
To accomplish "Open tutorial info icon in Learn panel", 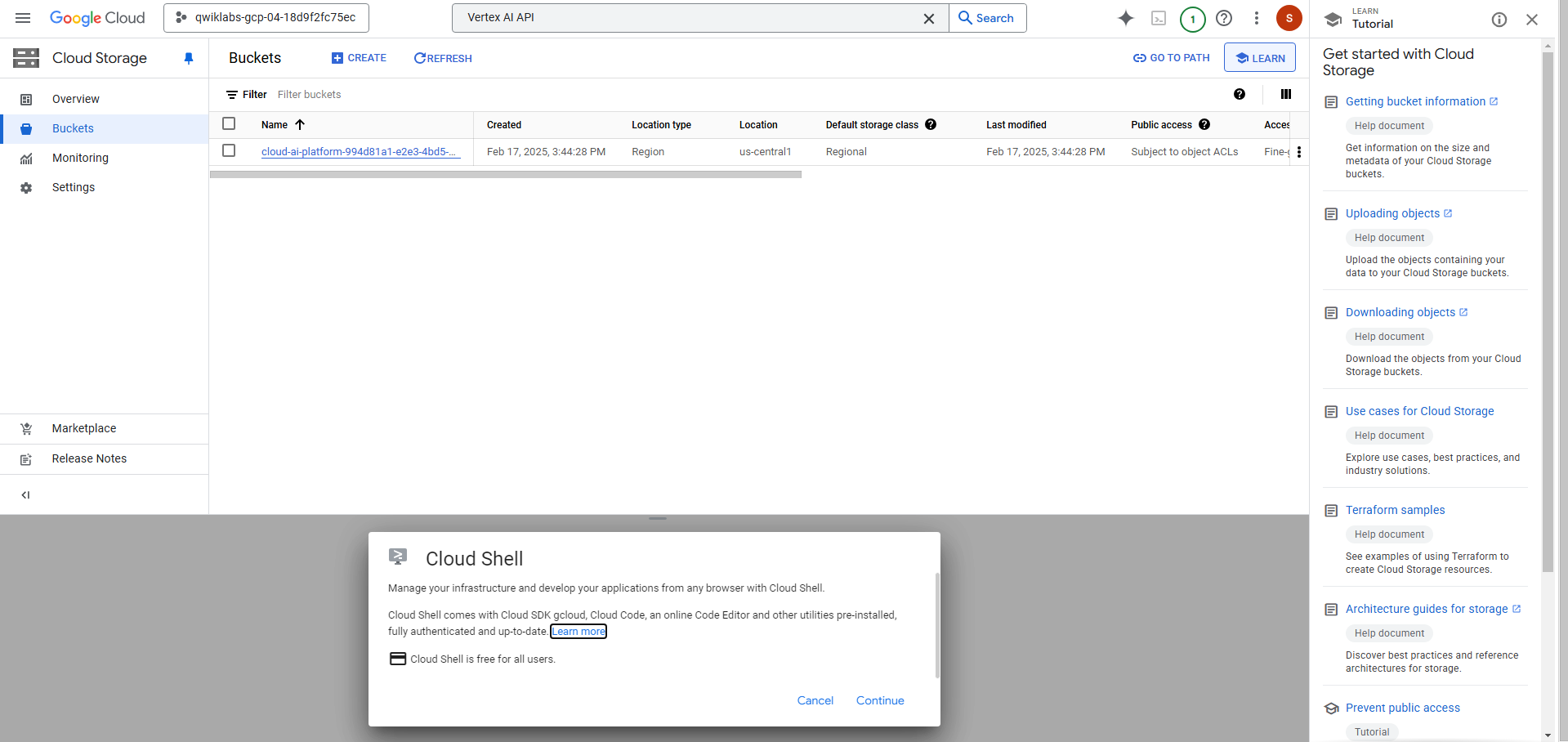I will [1499, 20].
